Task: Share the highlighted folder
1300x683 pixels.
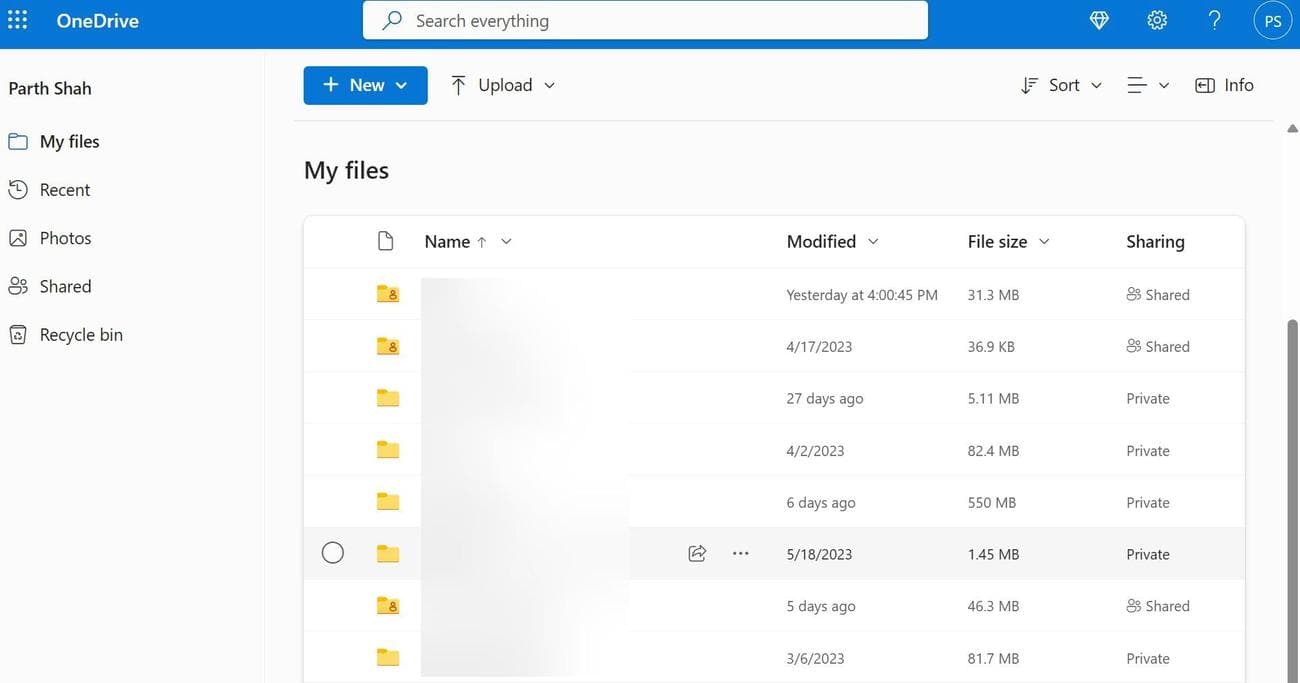Action: click(x=696, y=552)
